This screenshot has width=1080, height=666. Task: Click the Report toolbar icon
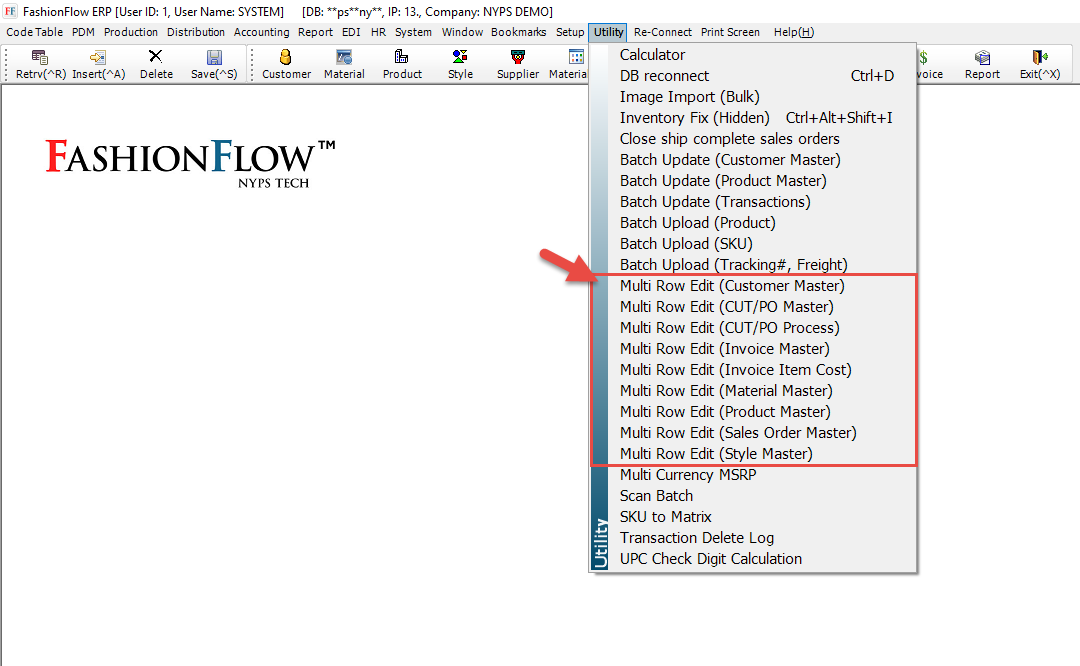(982, 58)
